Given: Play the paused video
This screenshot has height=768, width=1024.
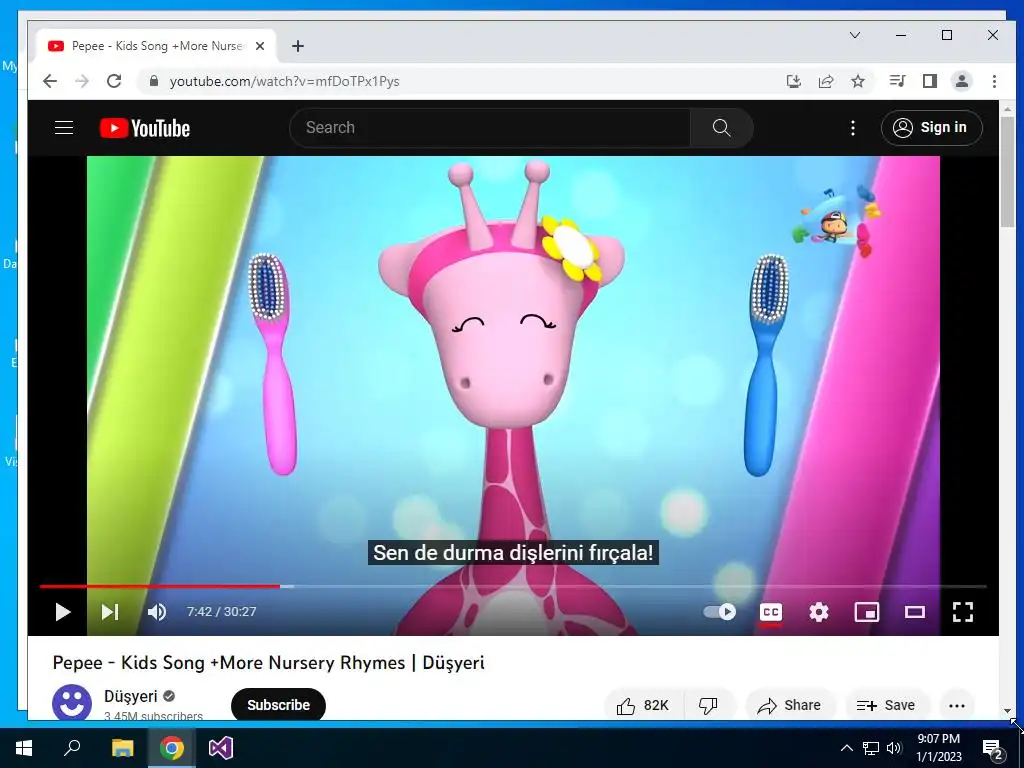Looking at the screenshot, I should [x=63, y=612].
